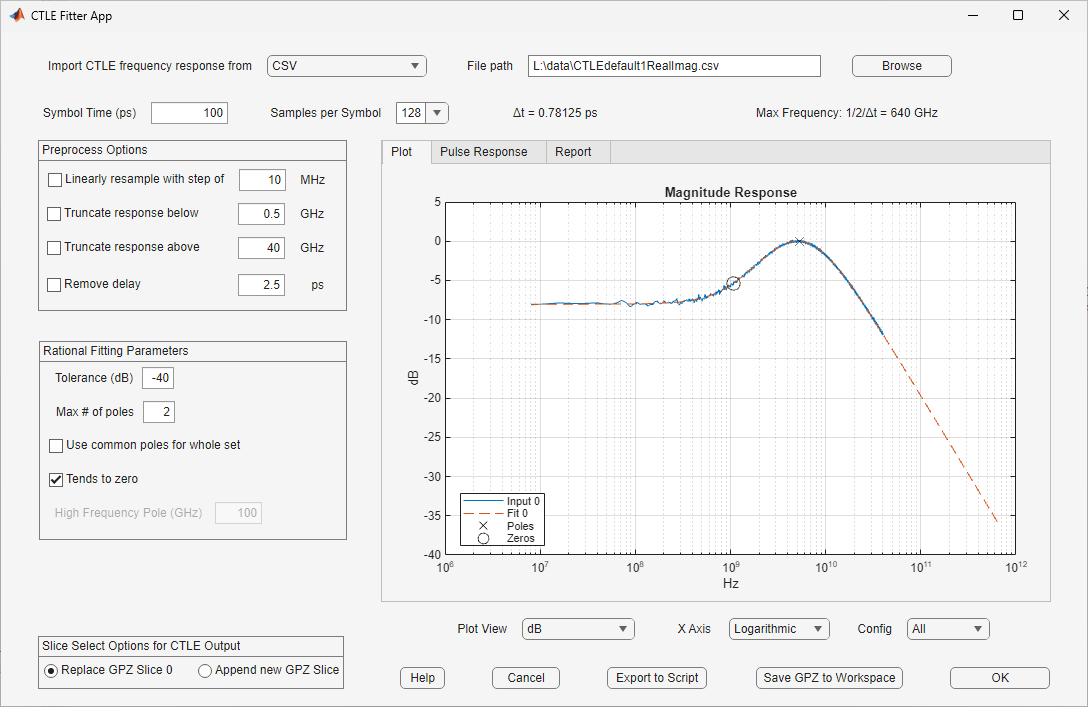The width and height of the screenshot is (1088, 707).
Task: Click the Symbol Time input field
Action: (189, 113)
